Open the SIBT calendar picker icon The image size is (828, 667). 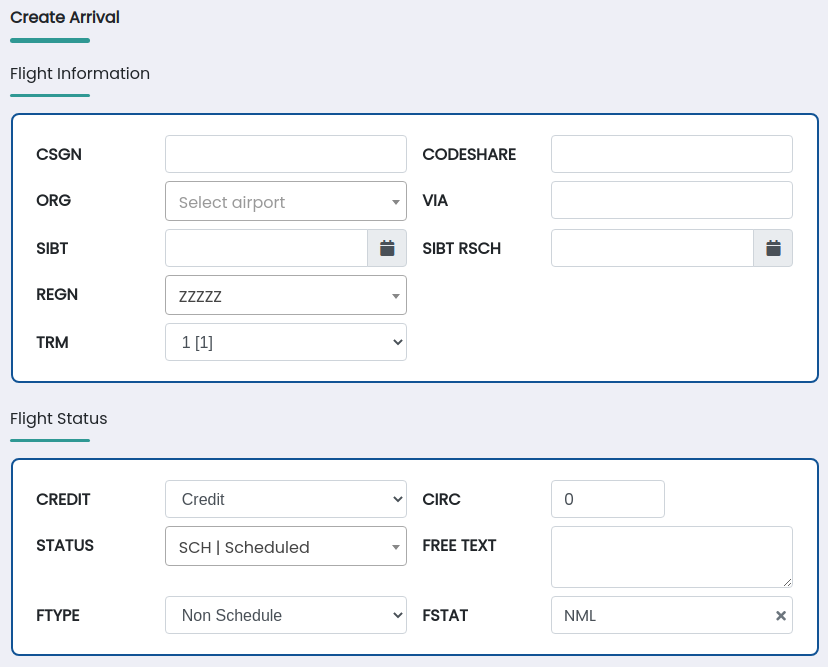point(387,248)
